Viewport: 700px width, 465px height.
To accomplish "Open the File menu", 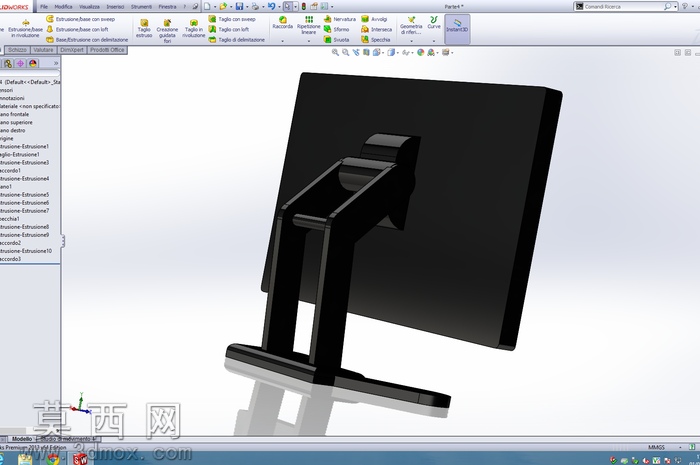I will [44, 7].
